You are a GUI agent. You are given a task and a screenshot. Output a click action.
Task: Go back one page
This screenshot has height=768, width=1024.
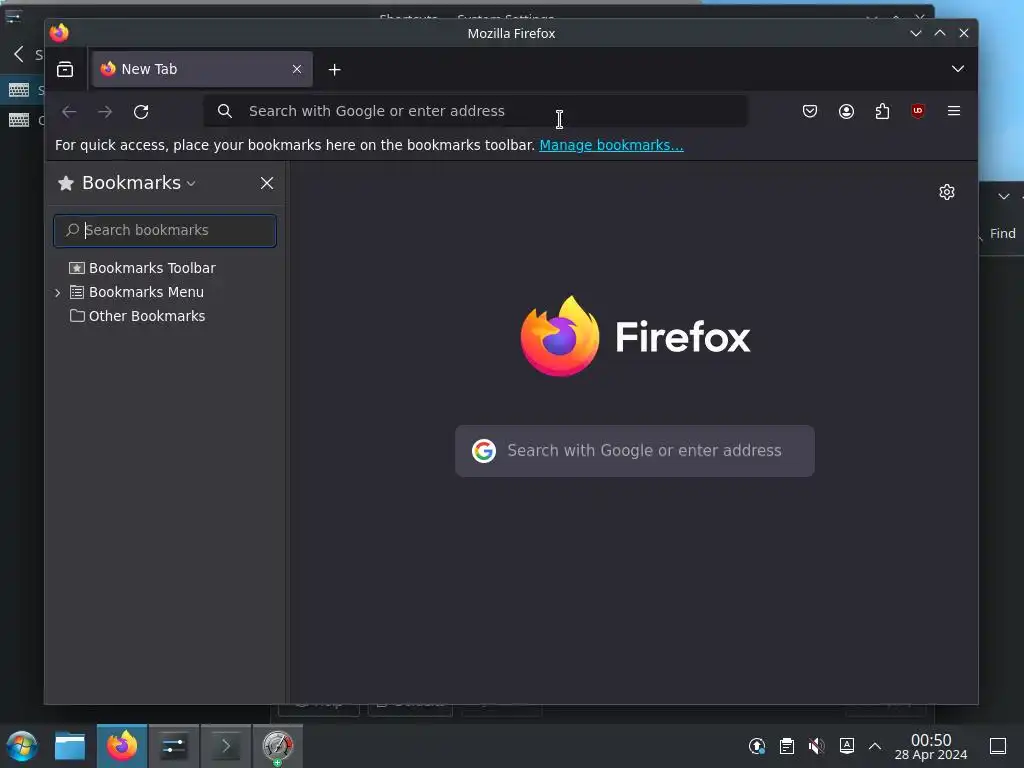click(69, 112)
